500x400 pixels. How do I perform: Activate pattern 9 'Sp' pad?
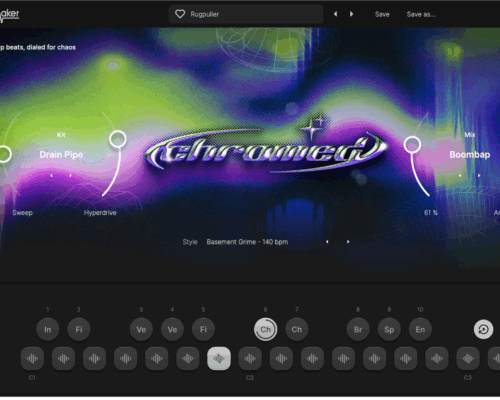[389, 329]
